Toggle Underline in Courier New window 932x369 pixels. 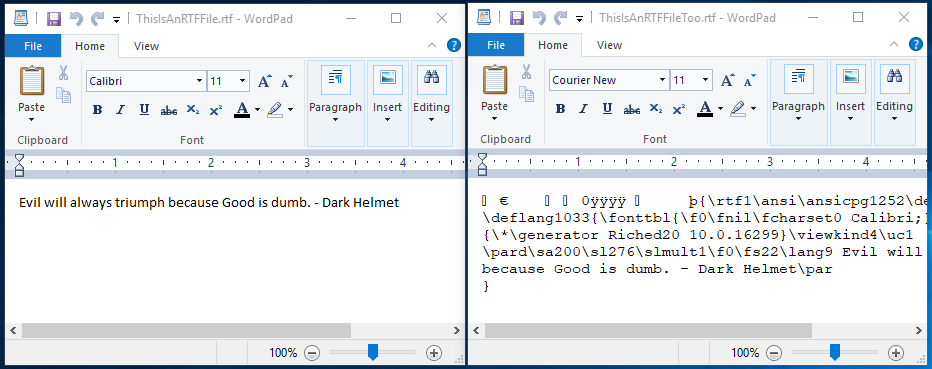(x=607, y=109)
